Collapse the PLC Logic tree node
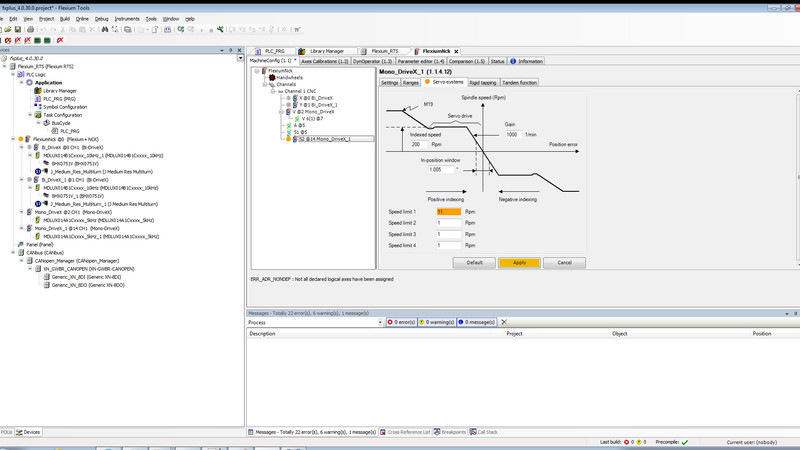This screenshot has width=800, height=450. point(13,75)
